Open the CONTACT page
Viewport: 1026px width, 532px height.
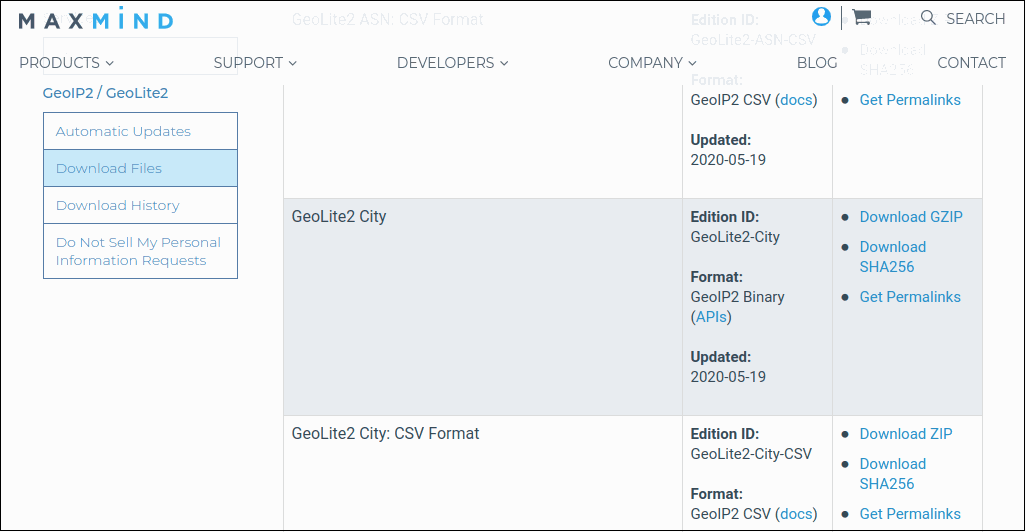[x=971, y=63]
